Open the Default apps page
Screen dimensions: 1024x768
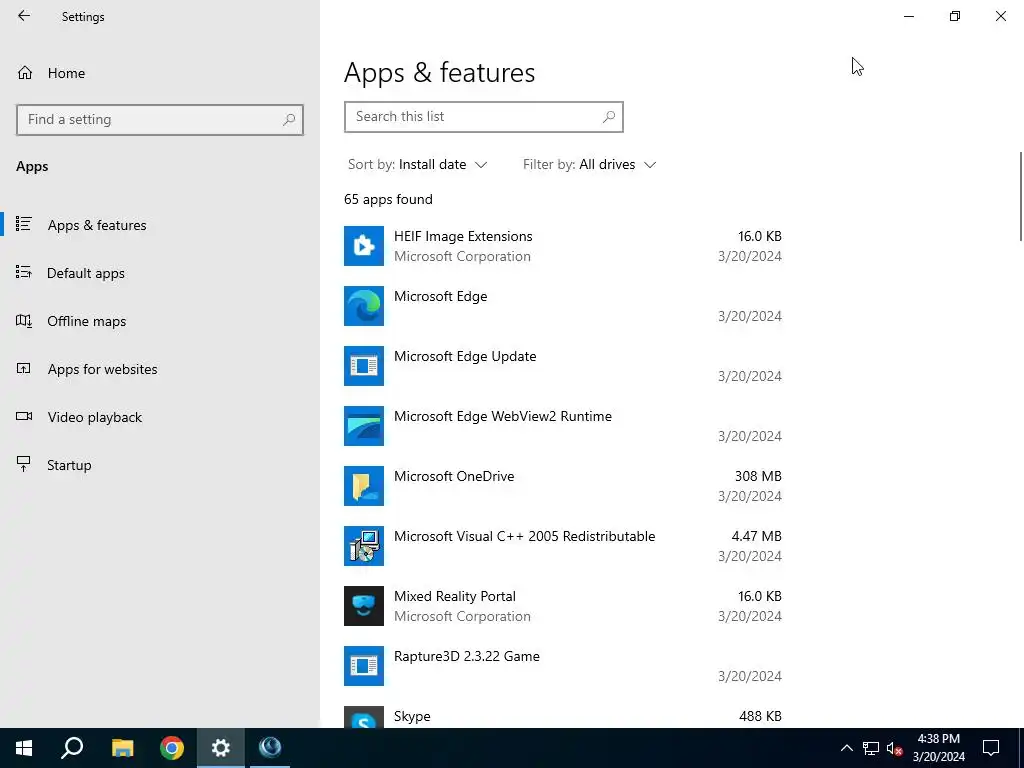[x=86, y=273]
